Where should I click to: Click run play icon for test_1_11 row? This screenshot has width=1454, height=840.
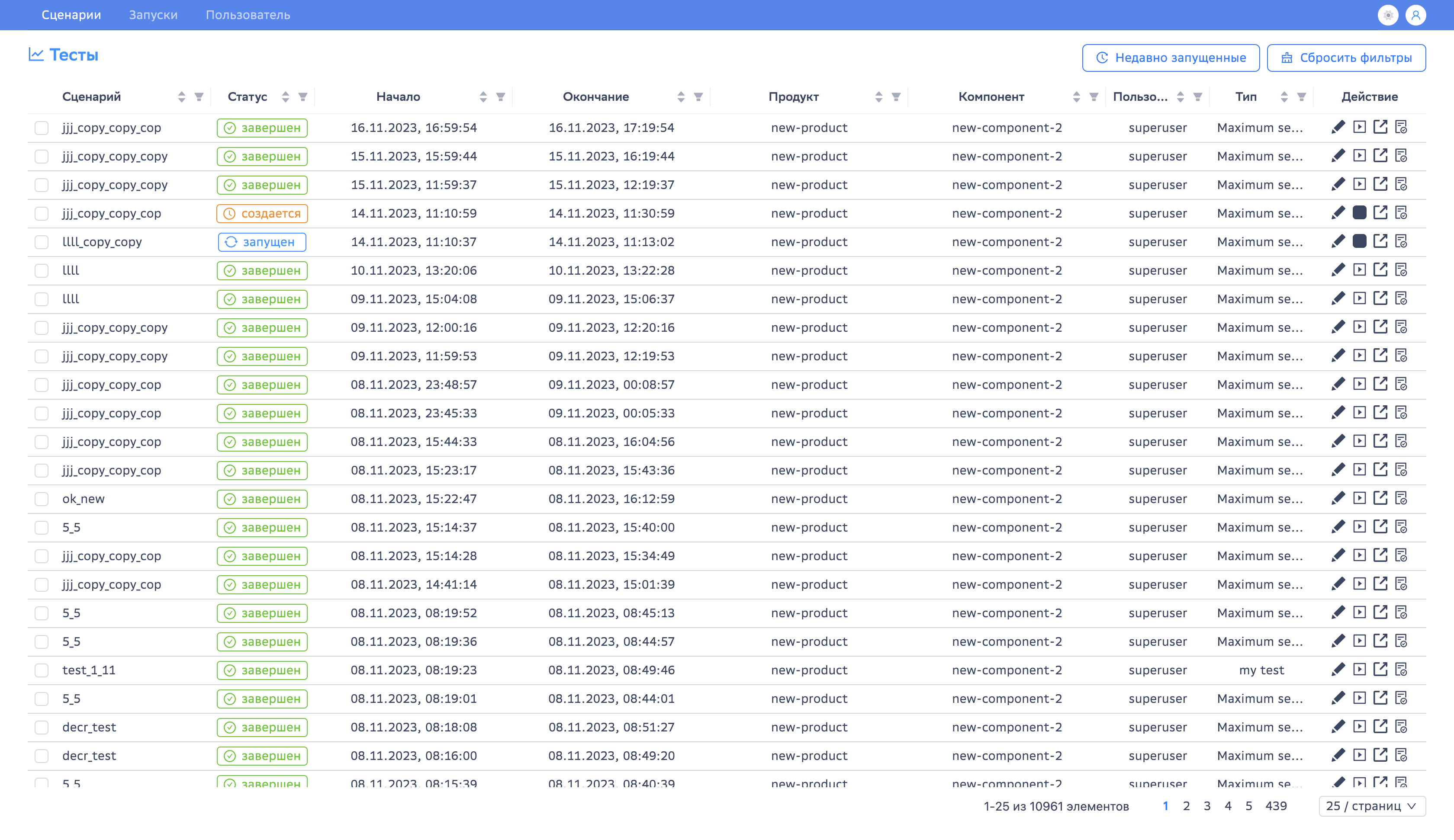coord(1359,670)
